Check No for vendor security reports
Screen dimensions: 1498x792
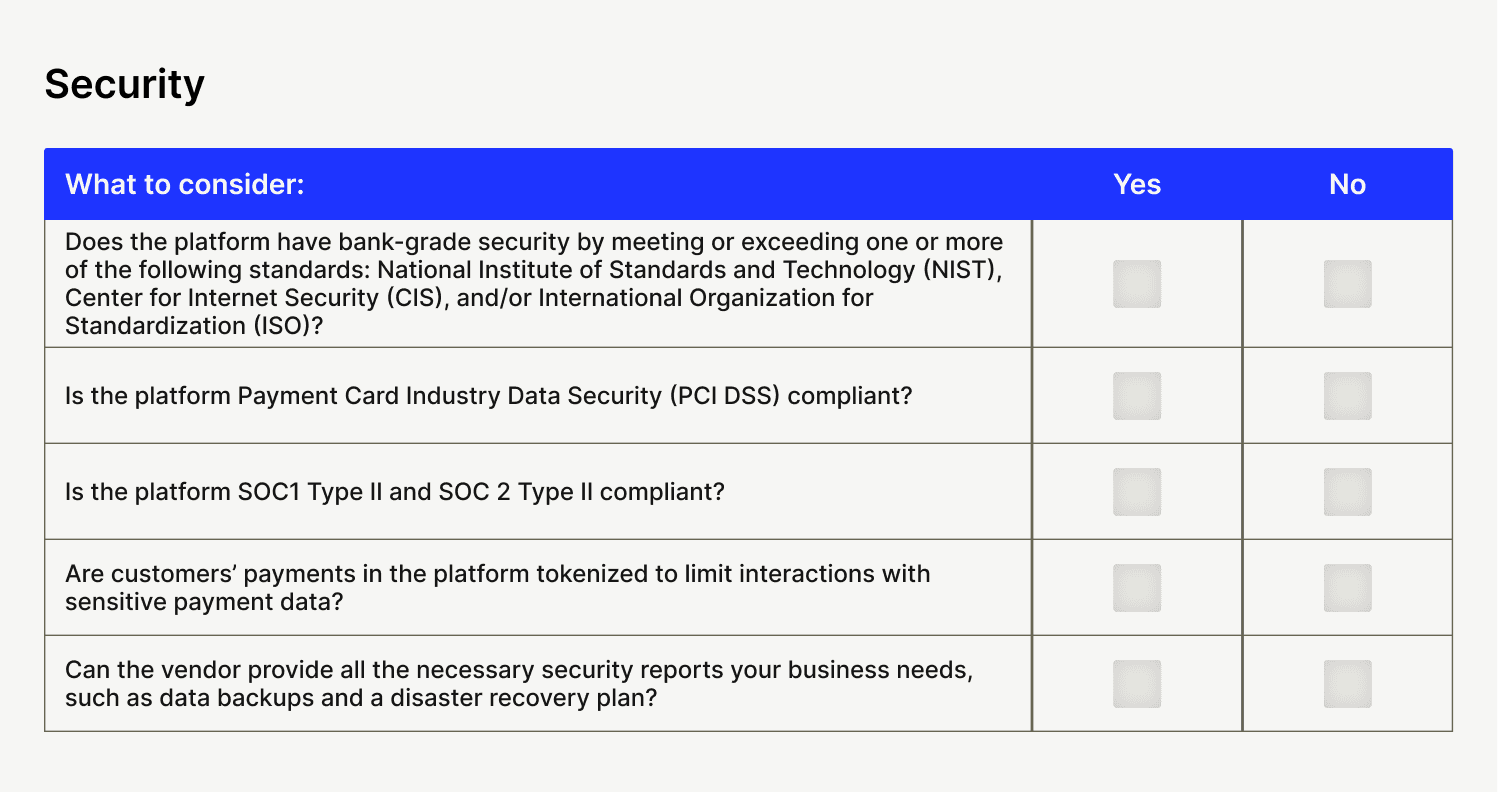pos(1347,684)
